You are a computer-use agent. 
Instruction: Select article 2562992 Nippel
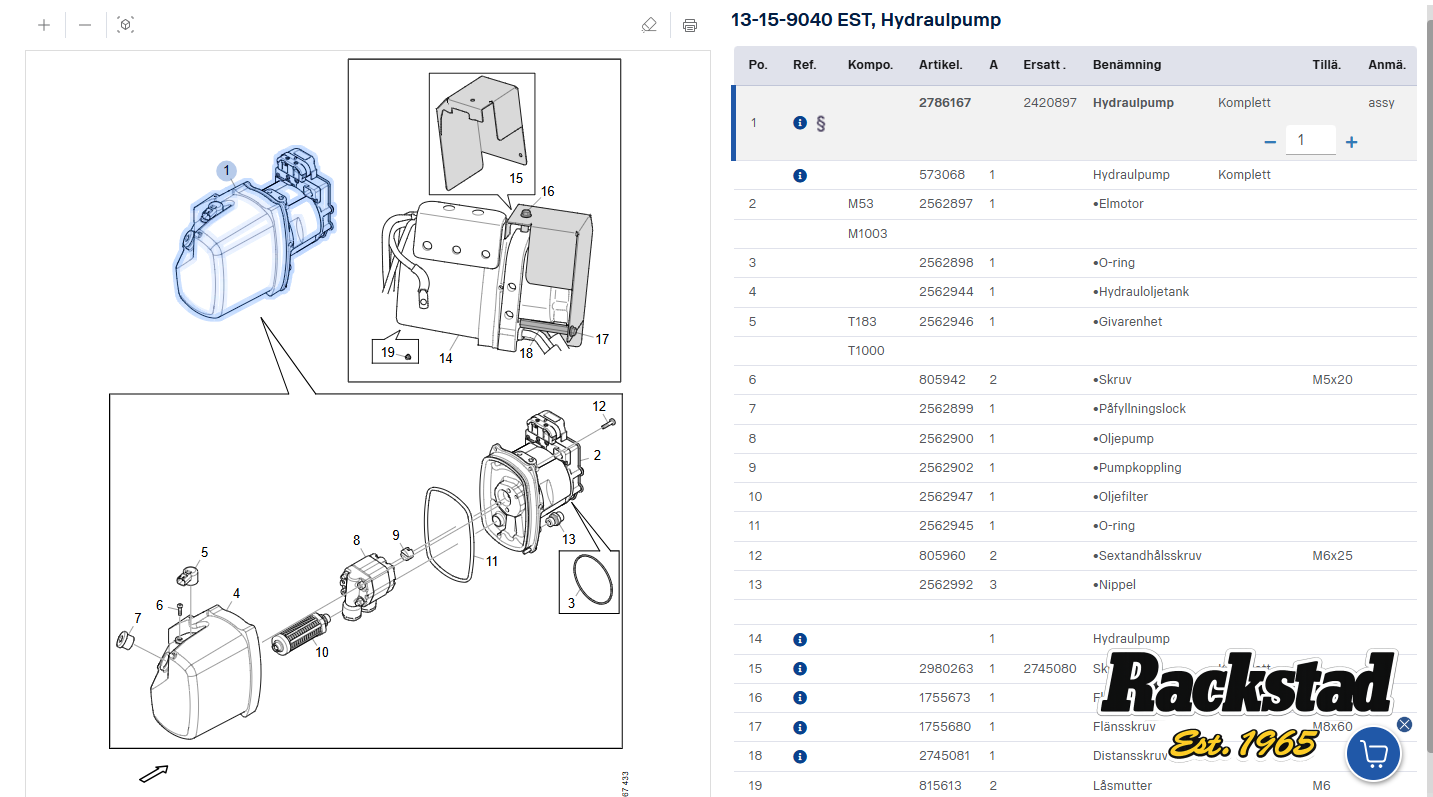point(946,584)
